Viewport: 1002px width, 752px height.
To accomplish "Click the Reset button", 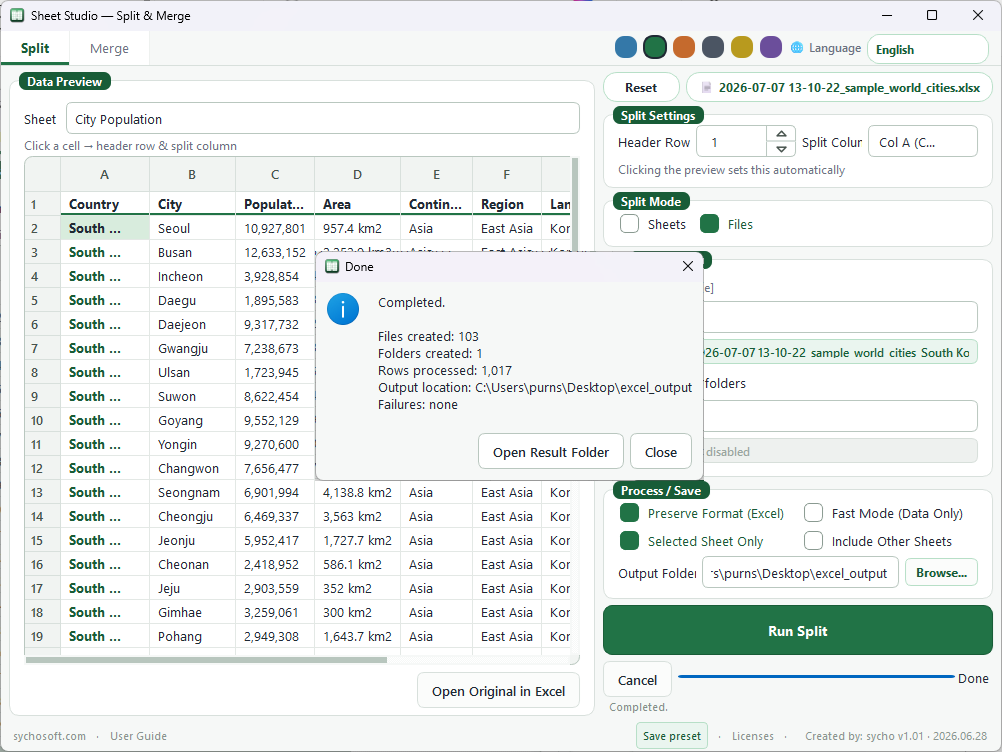I will point(641,88).
